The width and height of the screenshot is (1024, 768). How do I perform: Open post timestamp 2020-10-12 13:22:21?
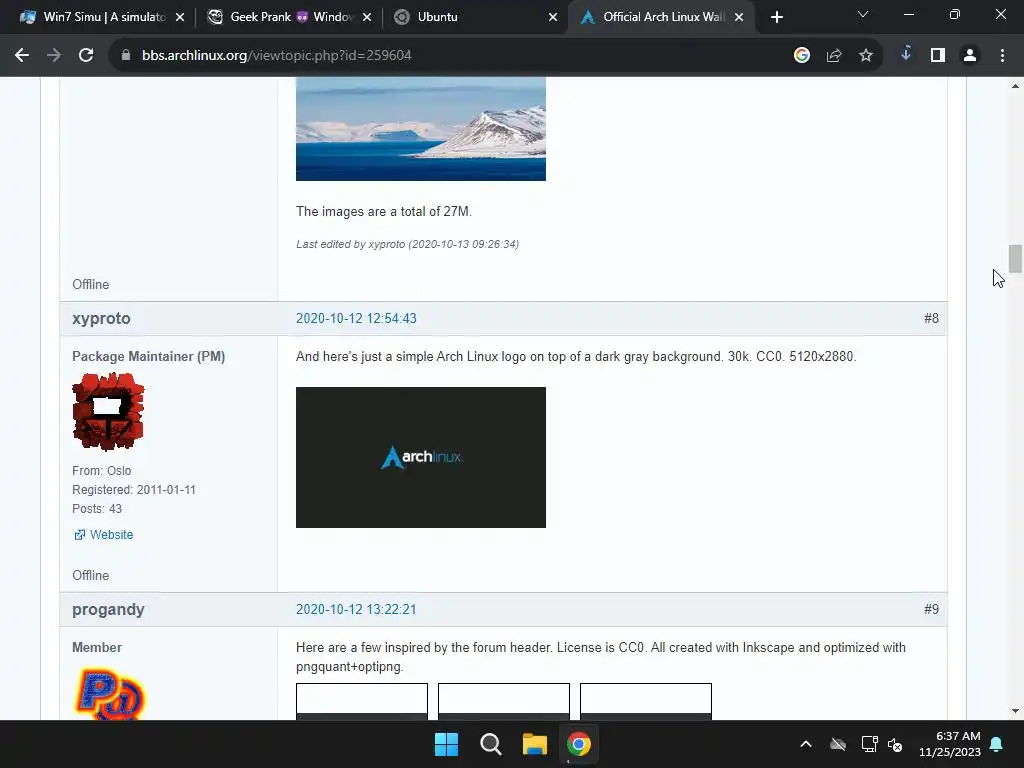click(x=356, y=609)
